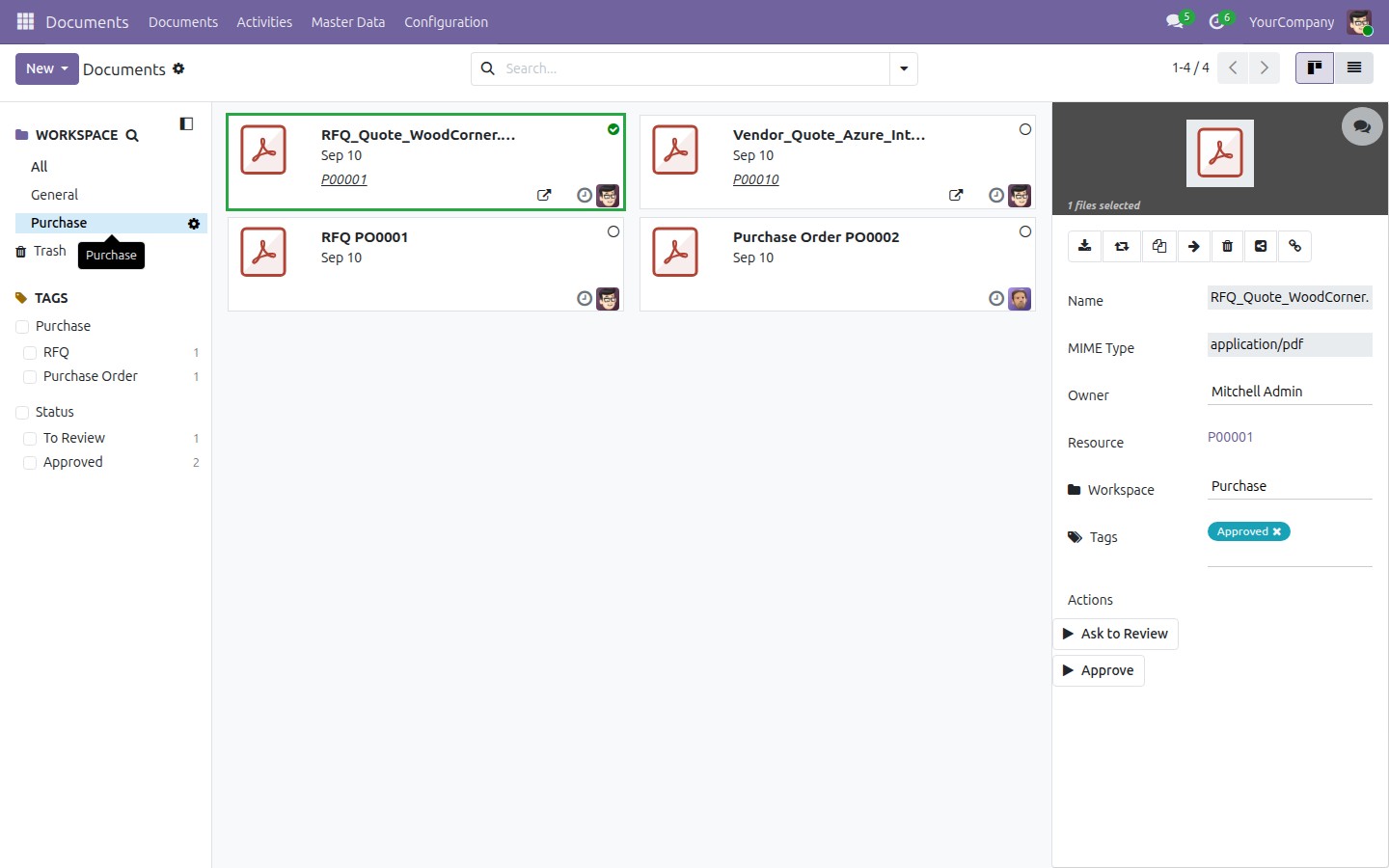Copy link of selected document
Image resolution: width=1389 pixels, height=868 pixels.
click(1295, 246)
